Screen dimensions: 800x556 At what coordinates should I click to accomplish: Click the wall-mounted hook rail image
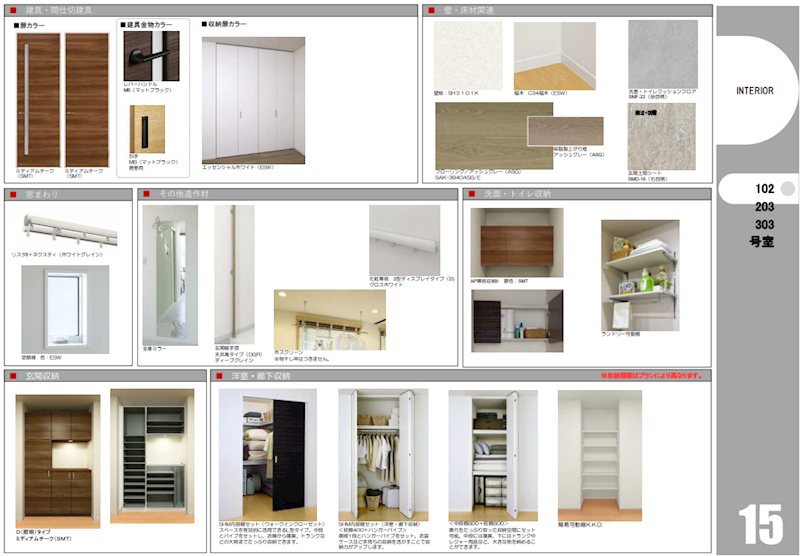pos(404,238)
